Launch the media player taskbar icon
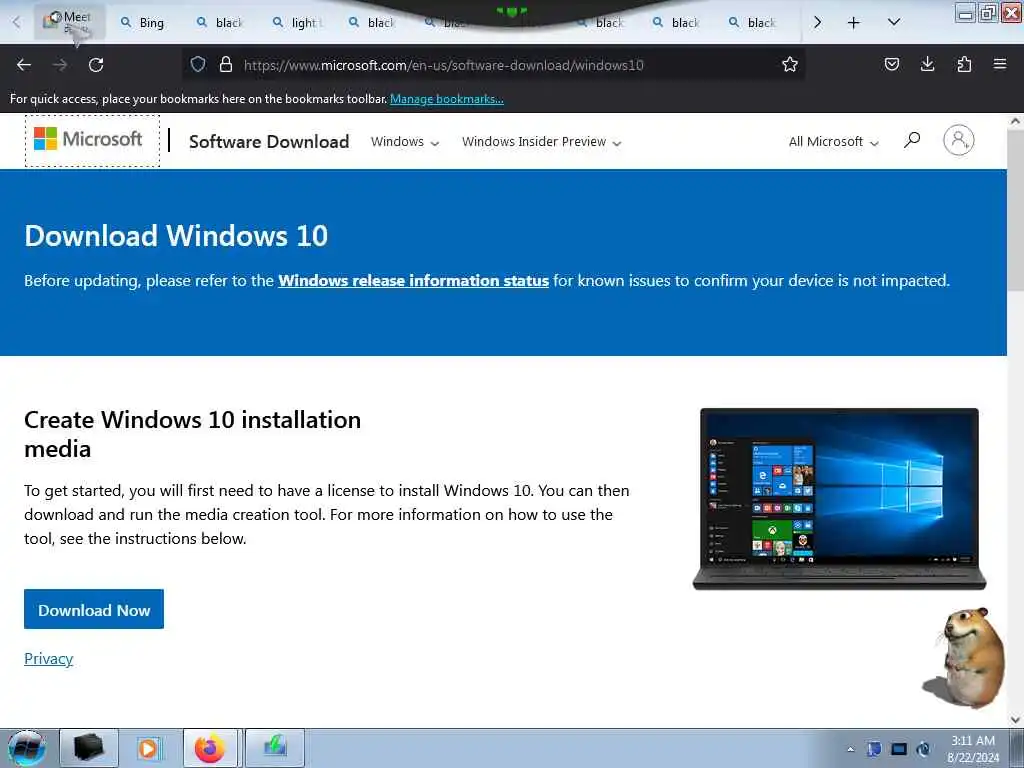This screenshot has width=1024, height=768. 149,748
